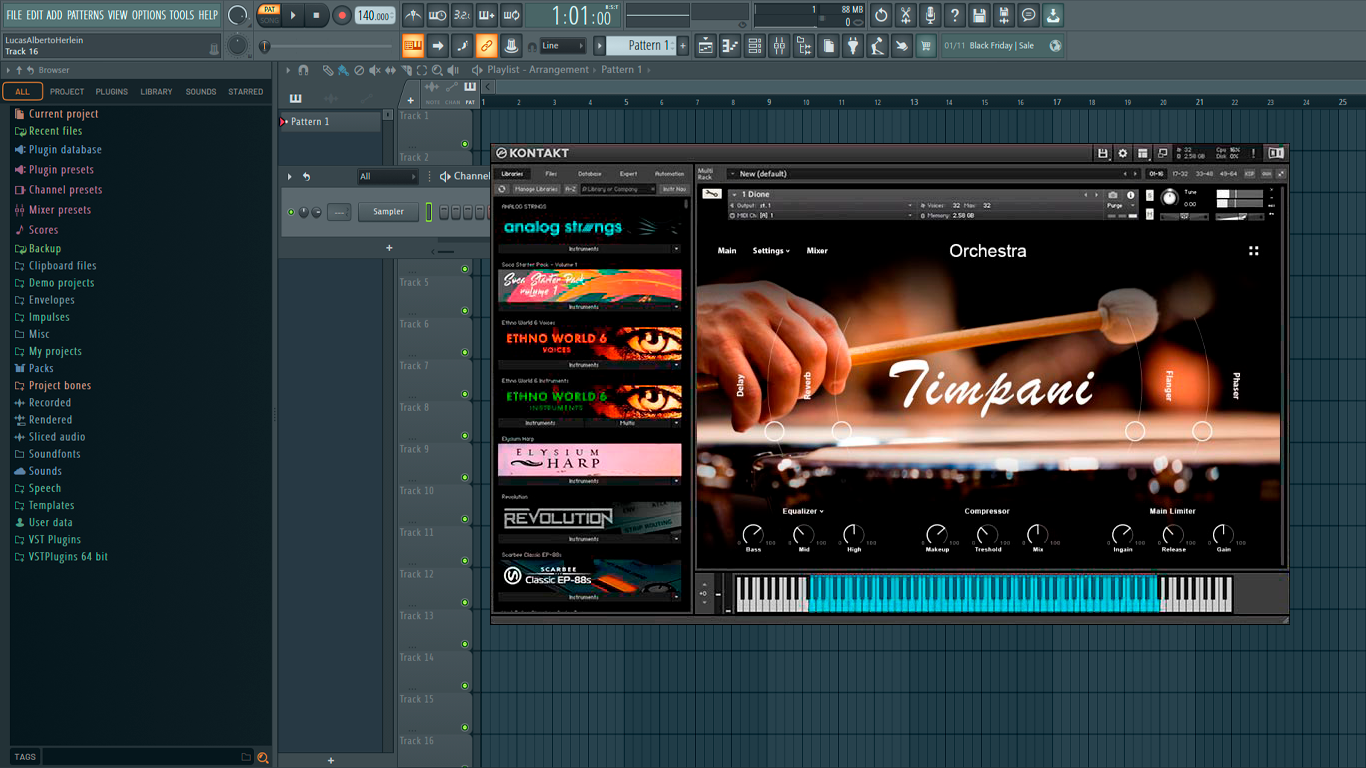The width and height of the screenshot is (1366, 768).
Task: Open the Line snap dropdown
Action: pyautogui.click(x=562, y=46)
